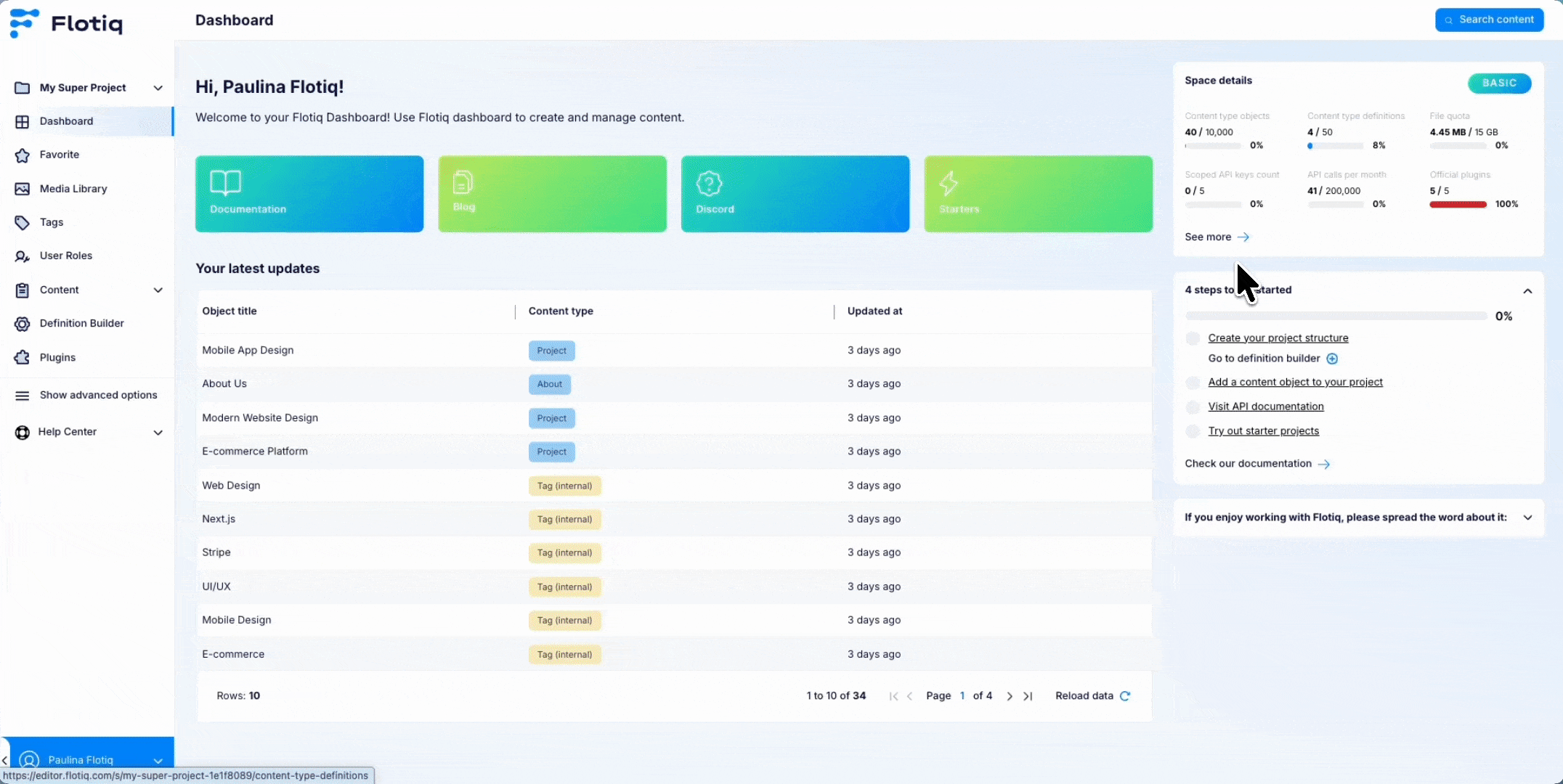Expand My Super Project dropdown

pyautogui.click(x=158, y=88)
